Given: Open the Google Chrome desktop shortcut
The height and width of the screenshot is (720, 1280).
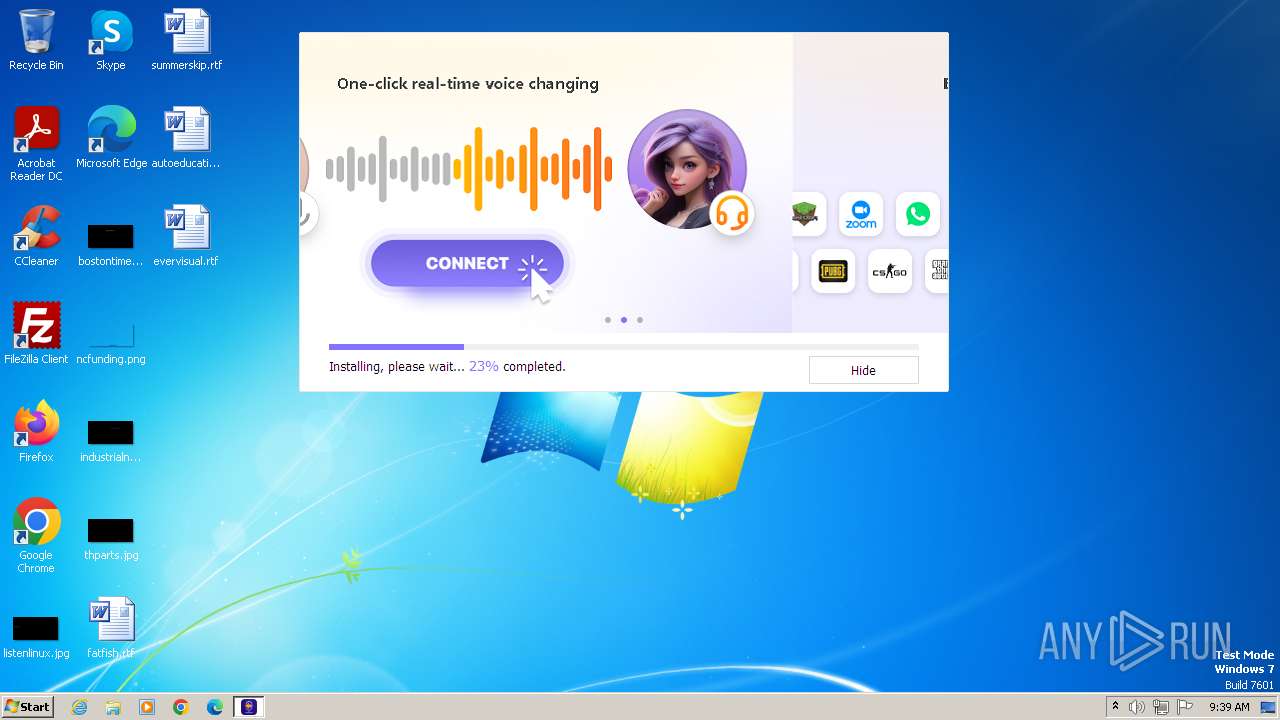Looking at the screenshot, I should click(36, 536).
